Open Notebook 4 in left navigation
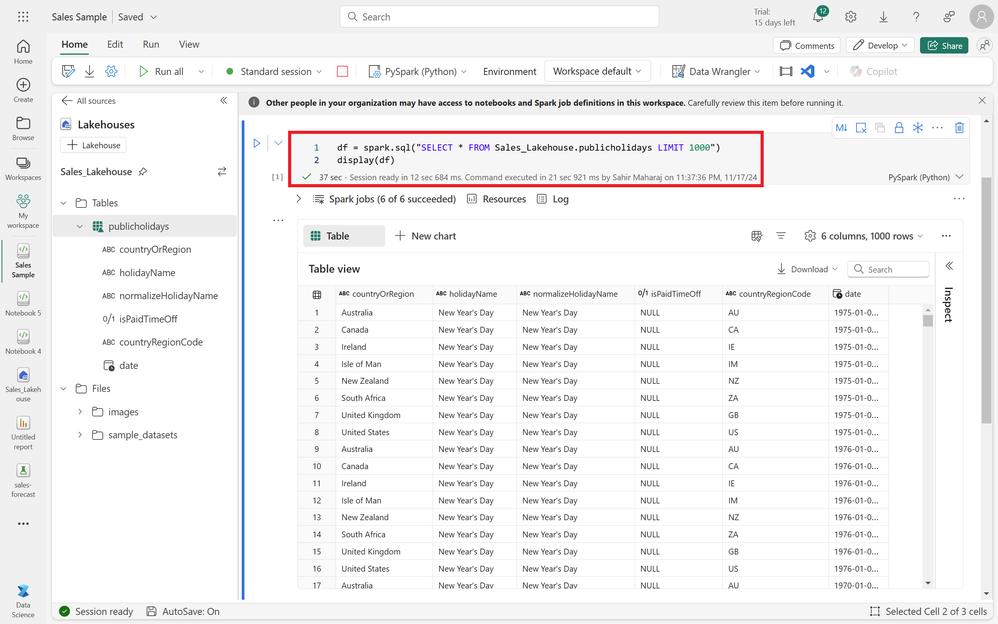This screenshot has width=998, height=624. [23, 341]
